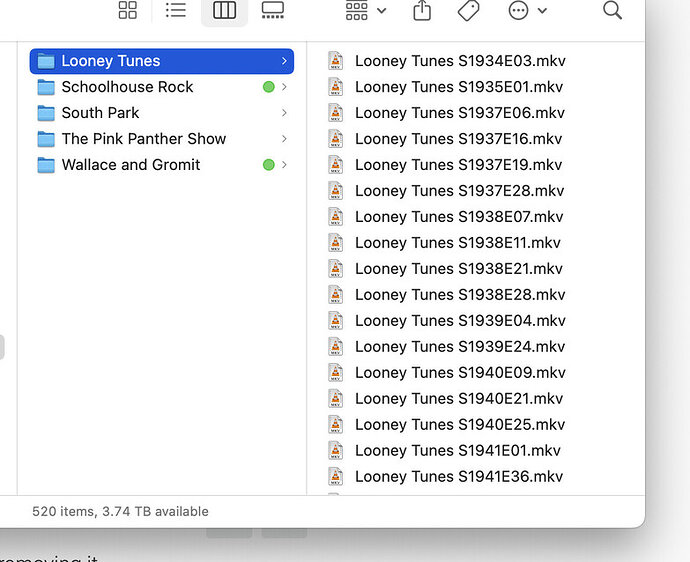This screenshot has width=690, height=562.
Task: Click the Edit Tags icon
Action: (x=468, y=11)
